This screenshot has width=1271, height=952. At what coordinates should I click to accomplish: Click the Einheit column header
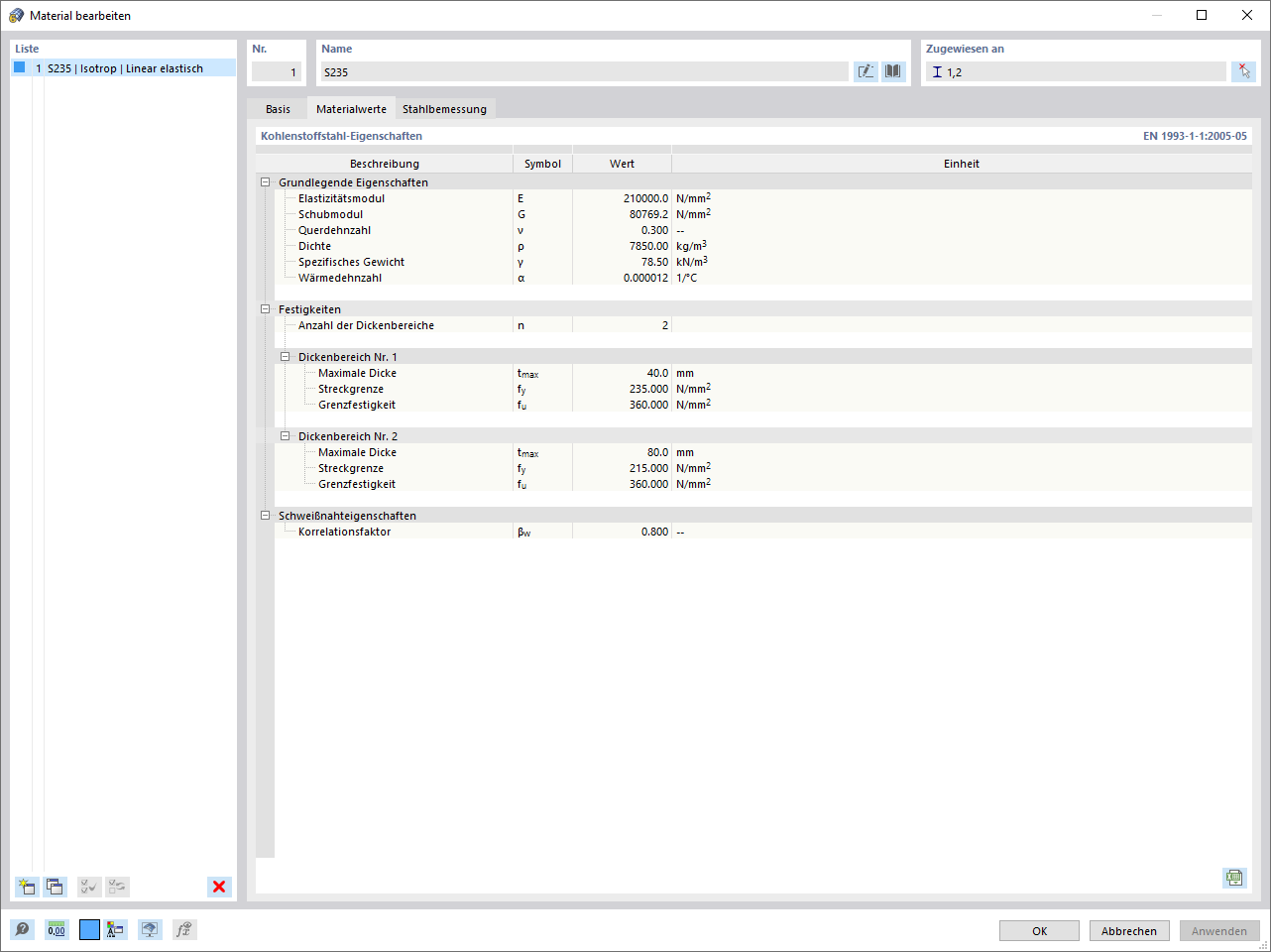[961, 164]
